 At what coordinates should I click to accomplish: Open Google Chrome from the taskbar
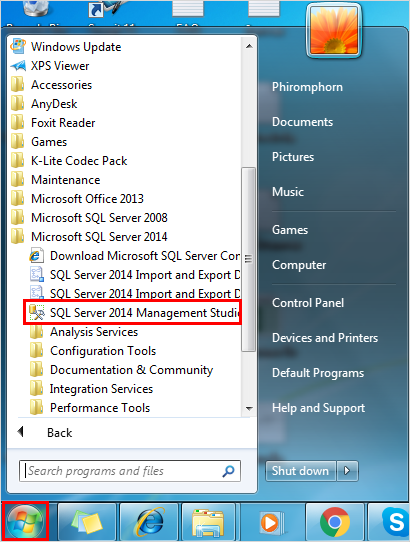point(334,522)
